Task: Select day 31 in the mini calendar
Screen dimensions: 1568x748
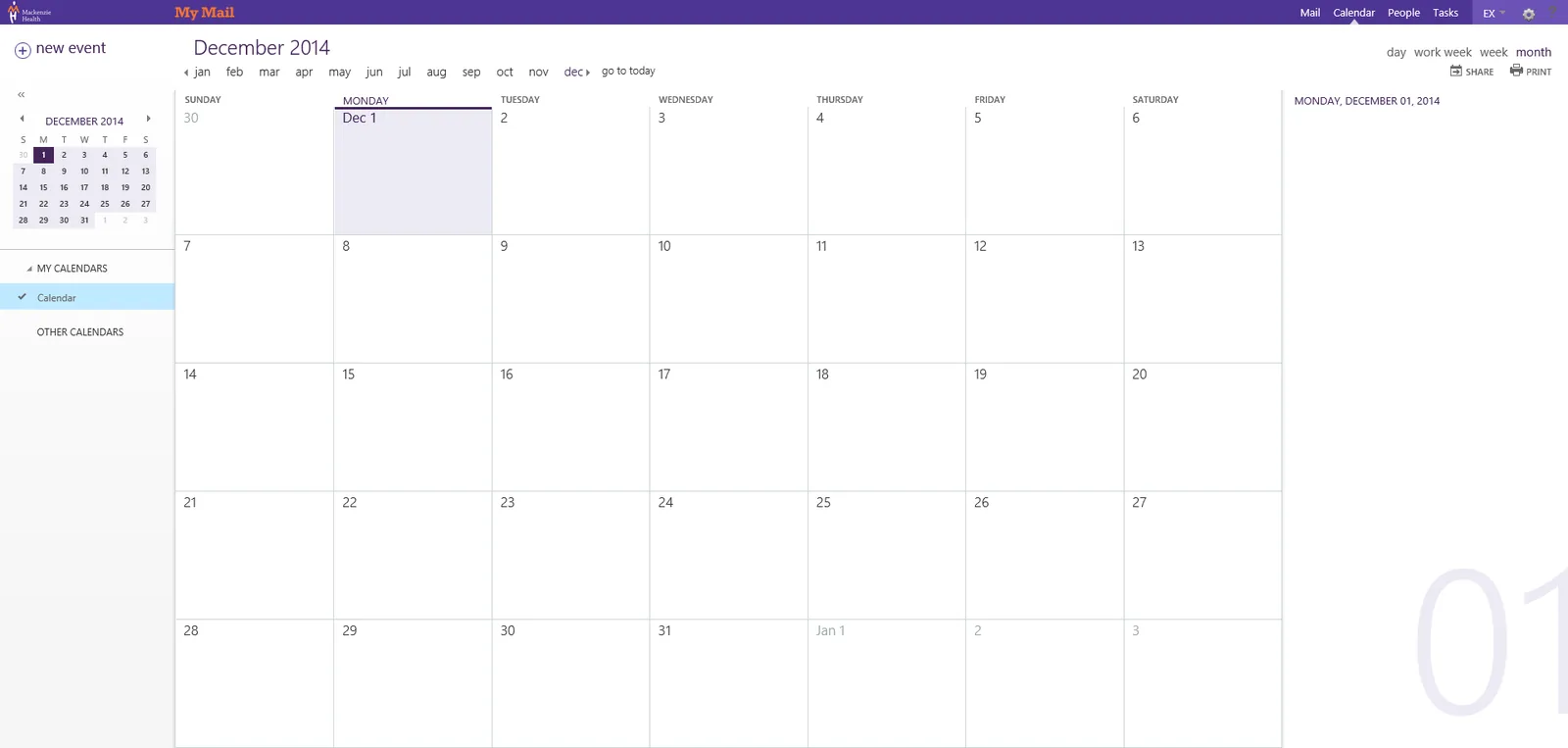Action: [x=84, y=221]
